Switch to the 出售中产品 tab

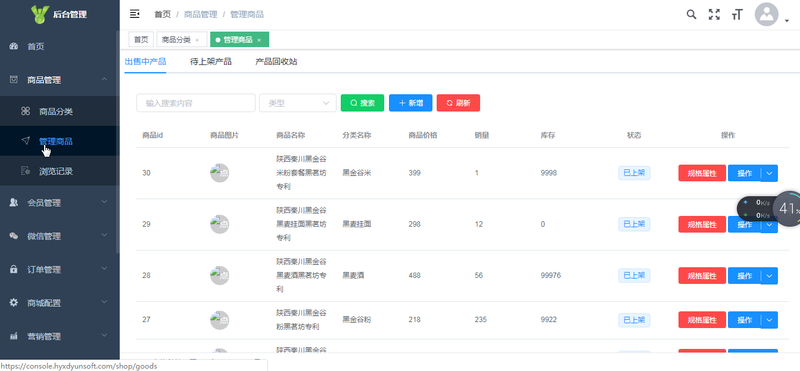coord(145,62)
